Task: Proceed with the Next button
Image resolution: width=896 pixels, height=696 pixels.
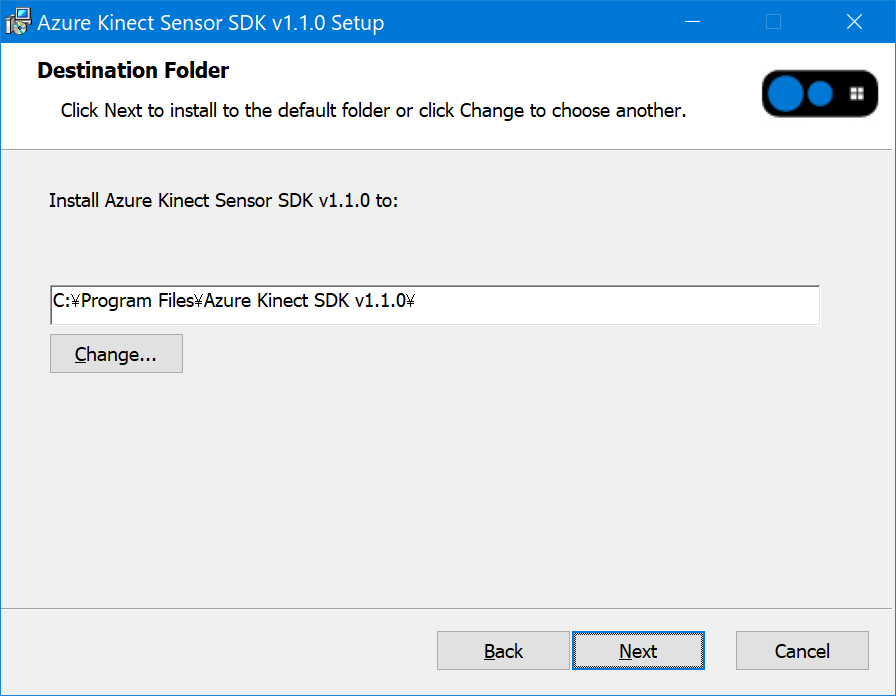Action: click(x=638, y=651)
